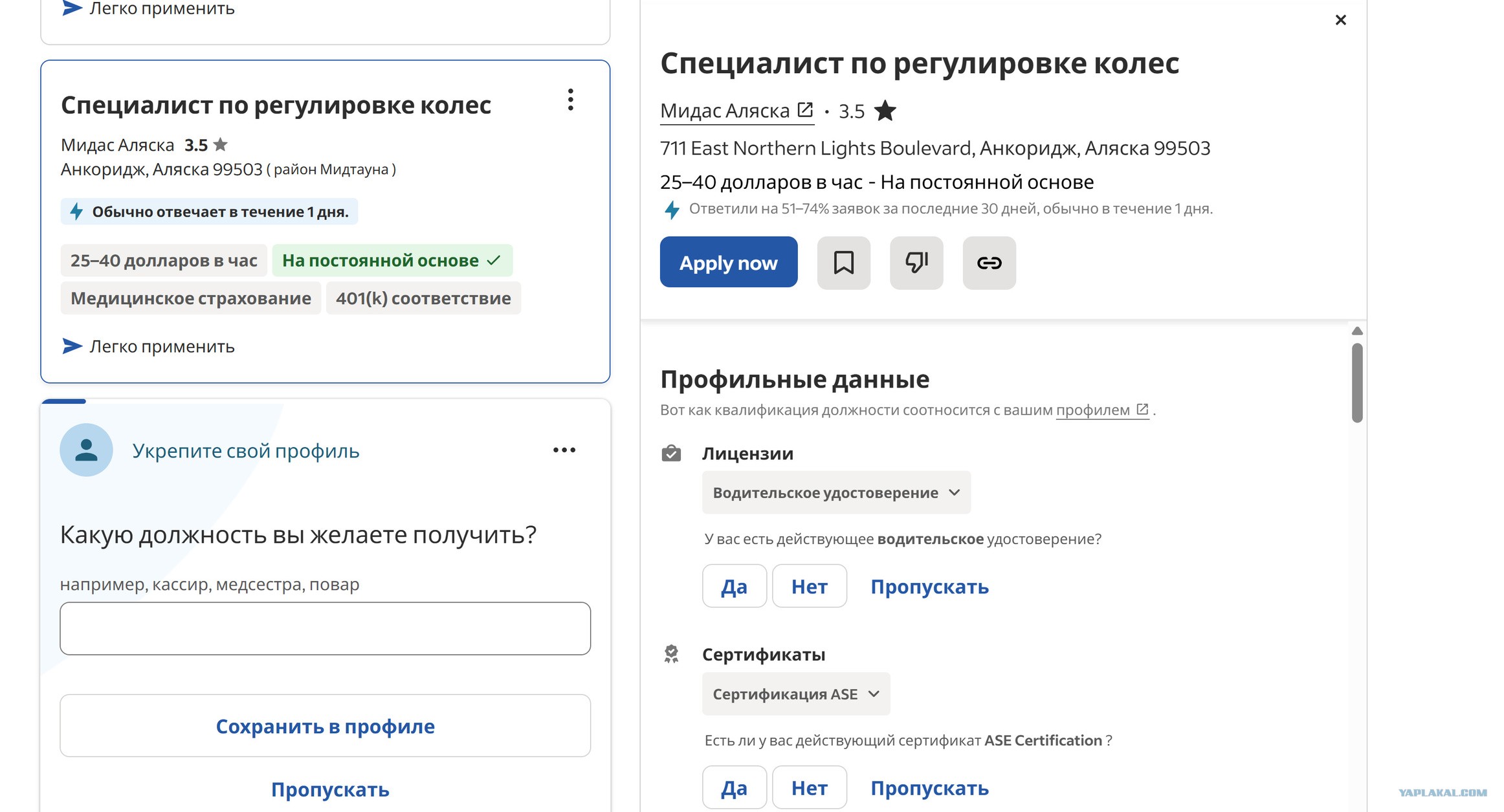1504x812 pixels.
Task: Click the Сертификаты section label
Action: pos(764,654)
